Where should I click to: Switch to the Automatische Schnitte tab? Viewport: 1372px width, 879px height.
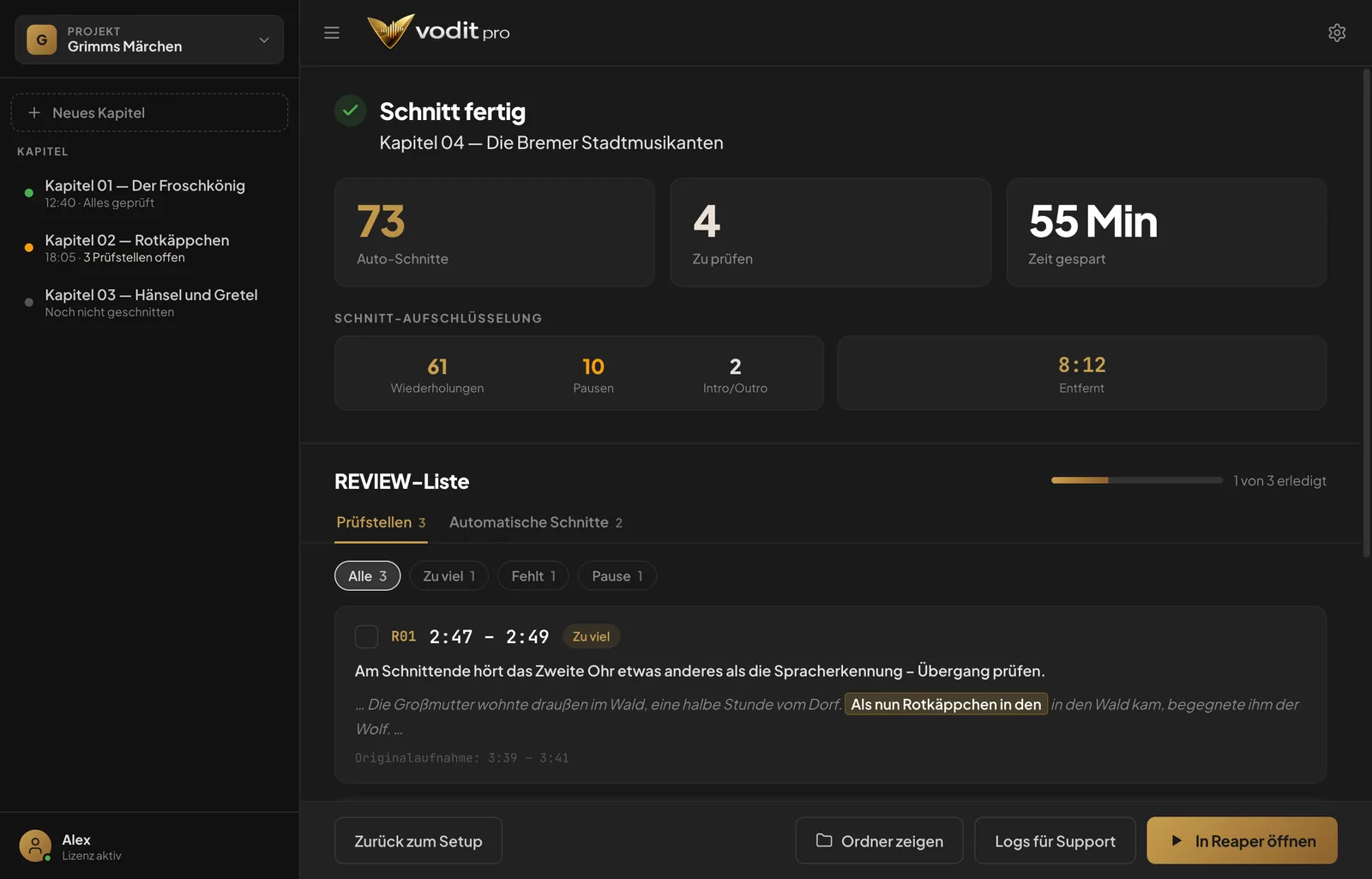click(x=536, y=522)
